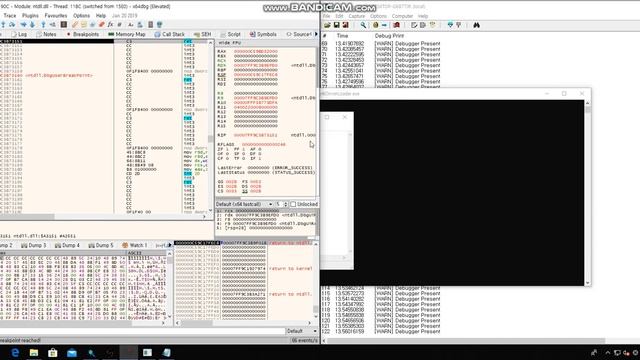Open the Plugins menu in x64dbg

coord(30,16)
